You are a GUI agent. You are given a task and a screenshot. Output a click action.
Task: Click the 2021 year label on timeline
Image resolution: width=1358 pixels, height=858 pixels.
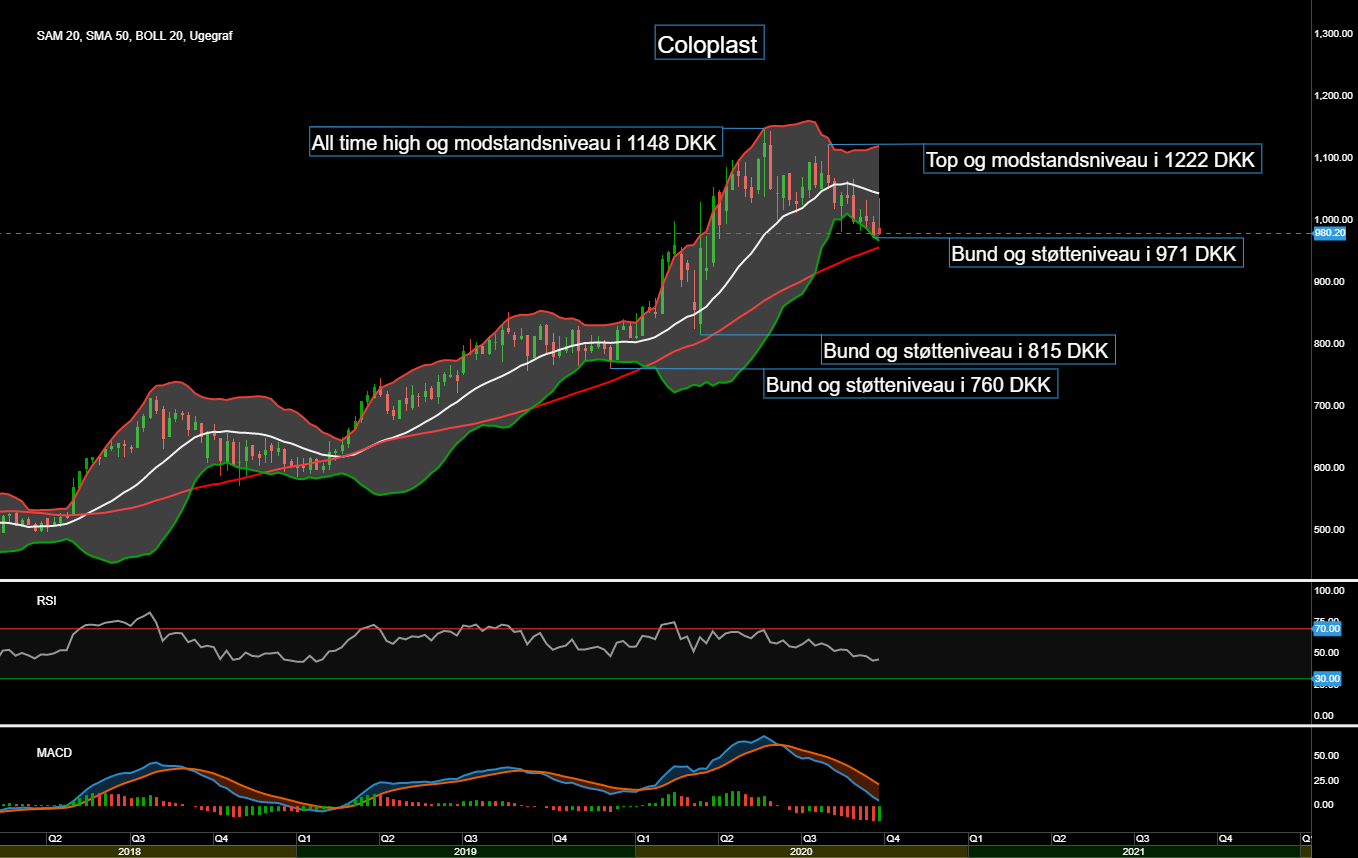(x=1134, y=852)
